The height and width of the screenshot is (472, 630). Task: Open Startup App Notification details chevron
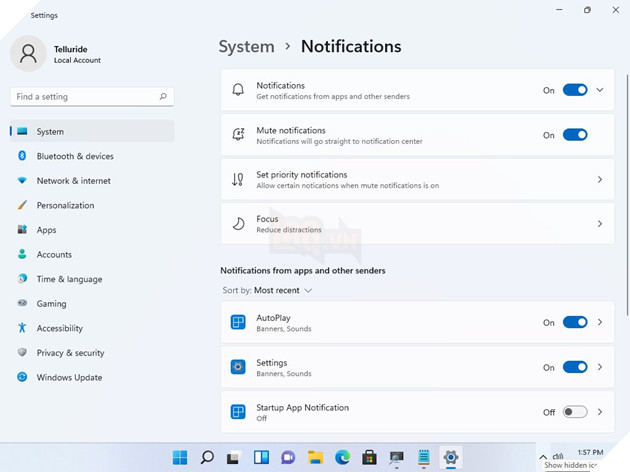click(599, 412)
